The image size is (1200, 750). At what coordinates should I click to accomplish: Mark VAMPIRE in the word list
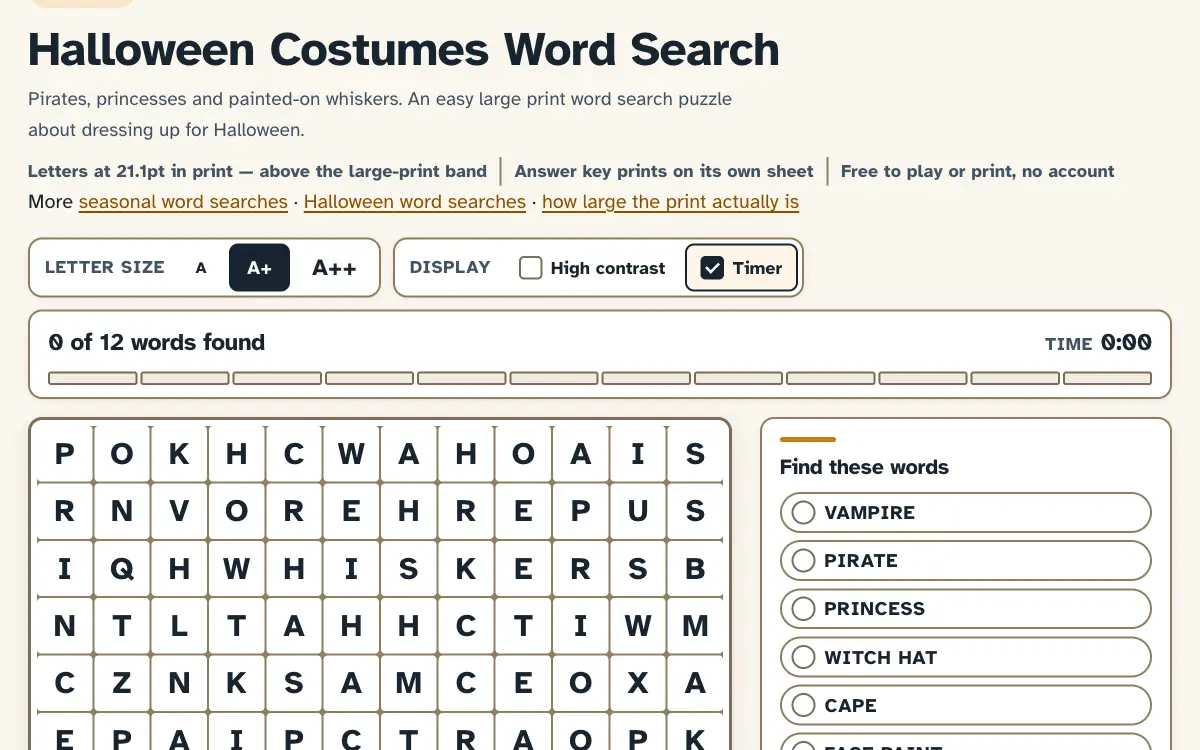(965, 512)
